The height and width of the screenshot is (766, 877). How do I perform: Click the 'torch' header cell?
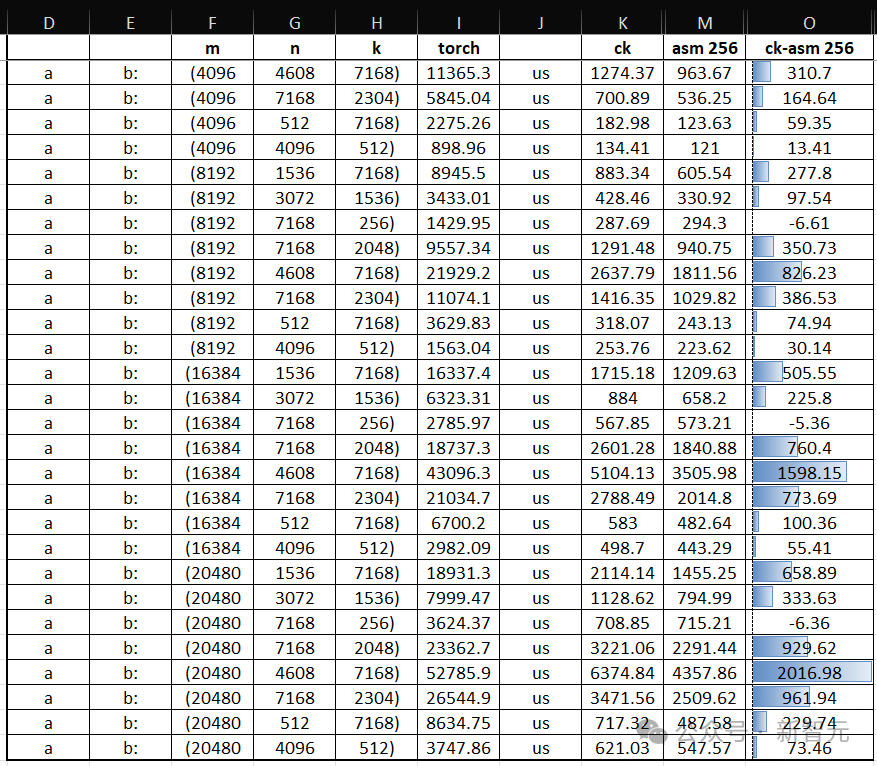458,48
